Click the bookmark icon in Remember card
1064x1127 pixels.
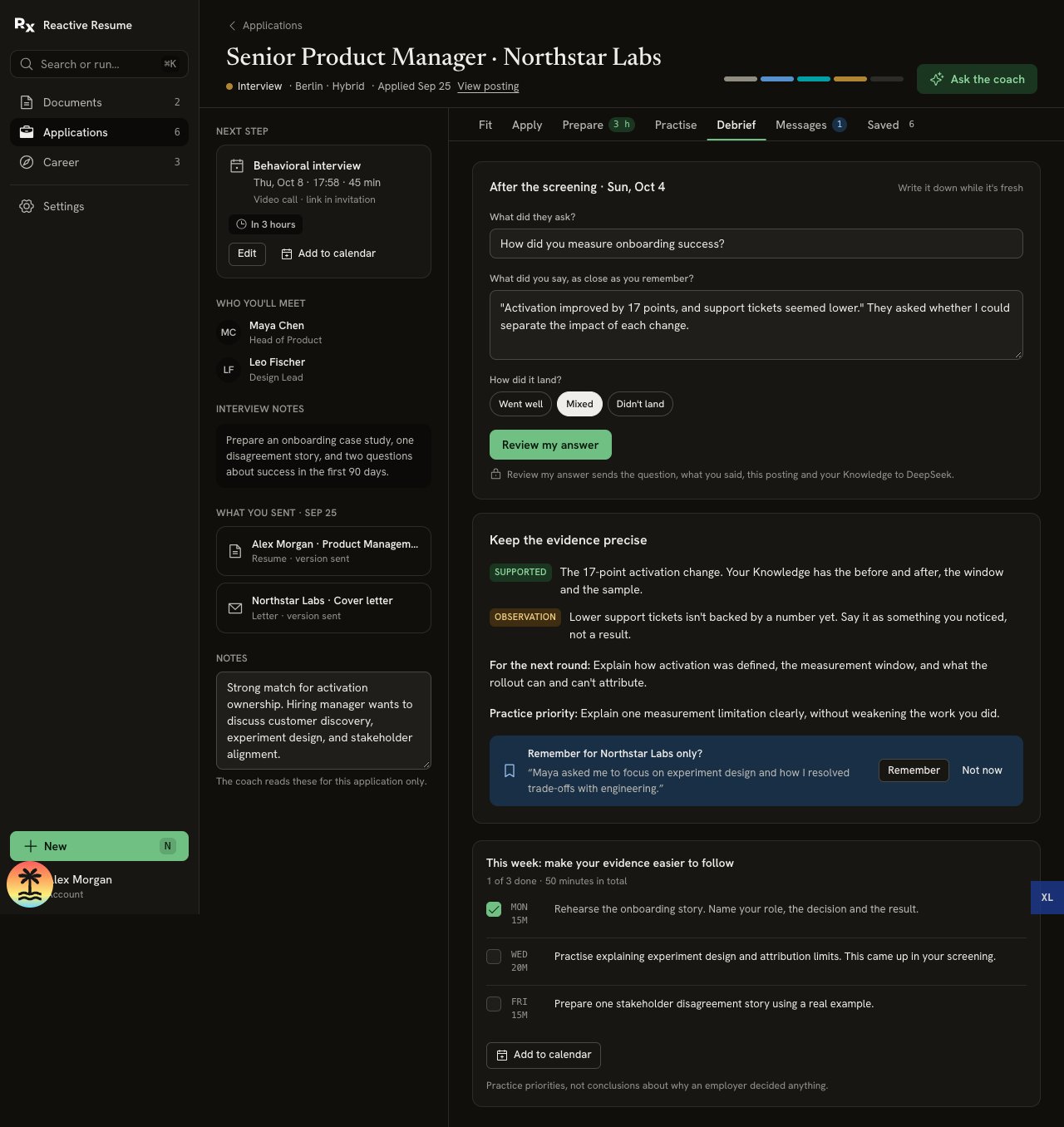510,770
